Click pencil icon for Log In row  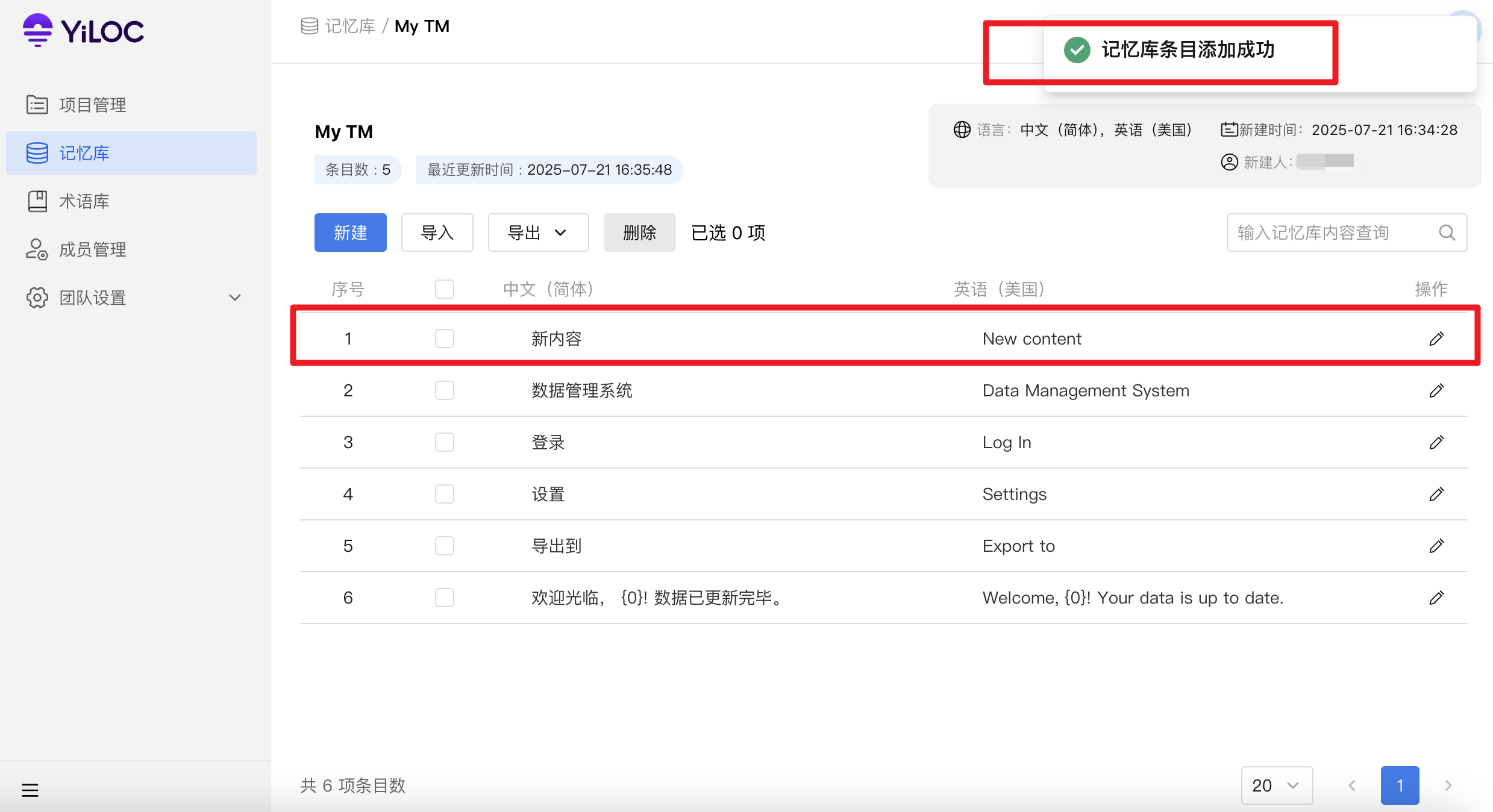pyautogui.click(x=1436, y=442)
